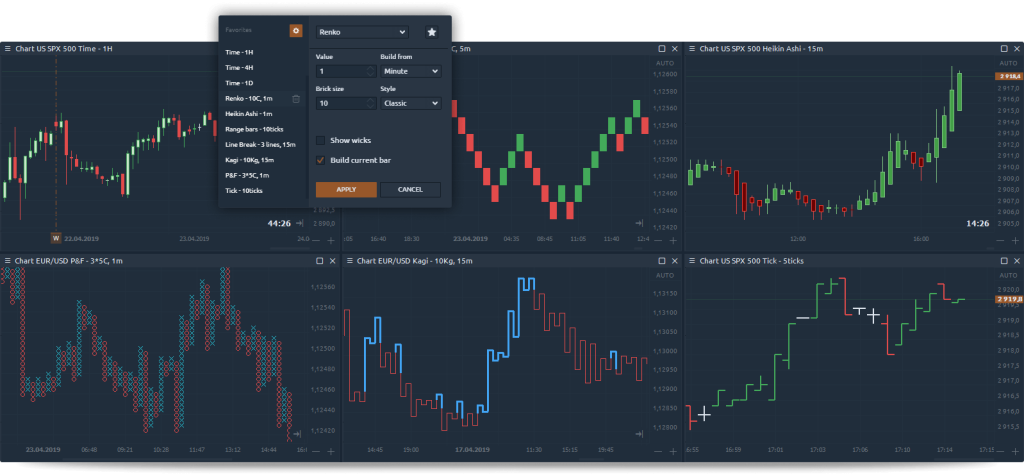Select the Line Break - 3 lines, 15m favorite
This screenshot has width=1024, height=475.
pyautogui.click(x=263, y=144)
